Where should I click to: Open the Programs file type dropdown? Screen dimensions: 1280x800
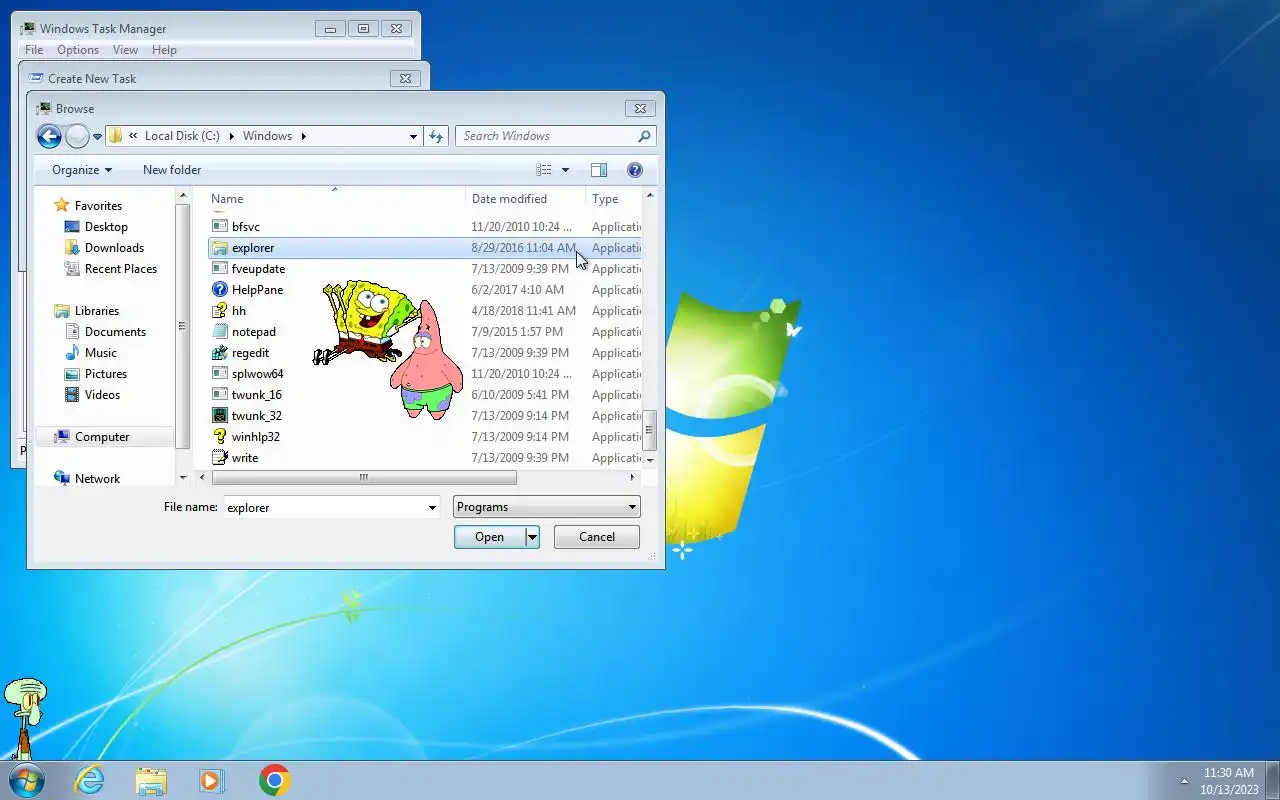pos(546,507)
